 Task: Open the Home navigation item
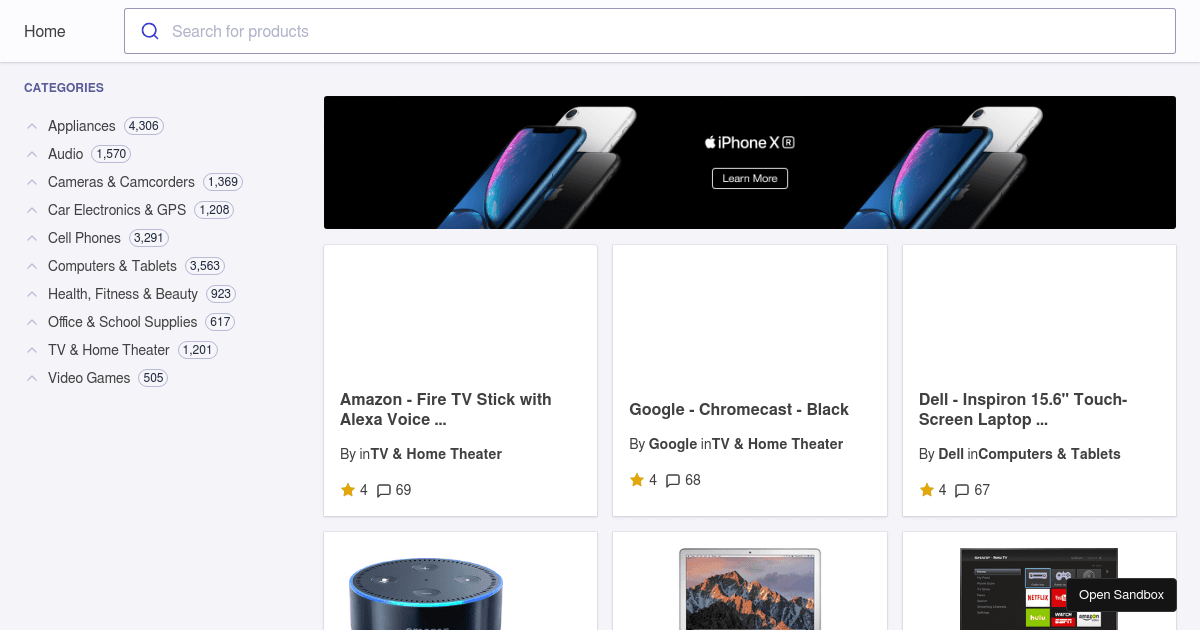pos(44,31)
